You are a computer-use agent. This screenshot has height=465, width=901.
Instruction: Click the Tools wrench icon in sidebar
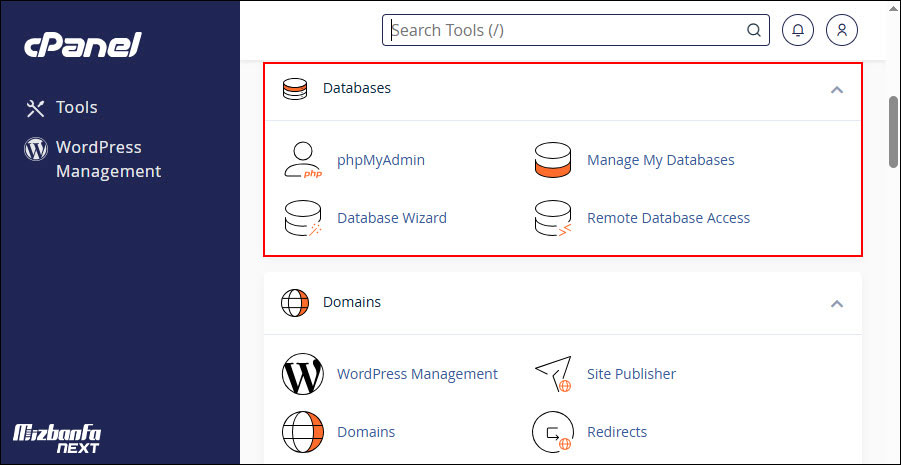click(x=36, y=108)
